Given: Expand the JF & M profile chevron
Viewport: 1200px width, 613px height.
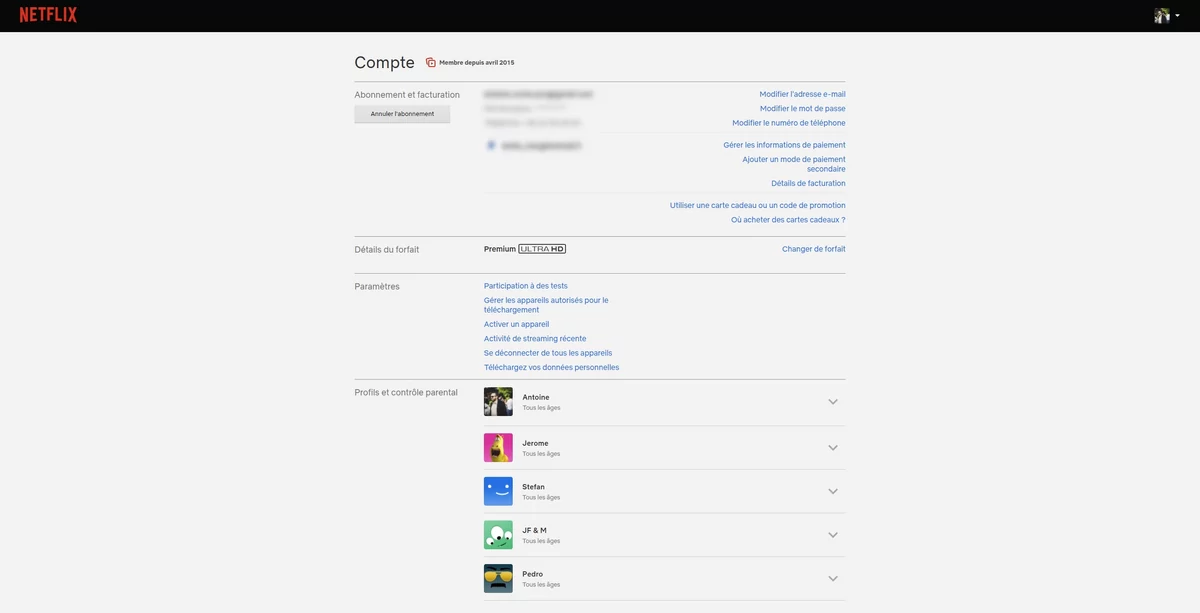Looking at the screenshot, I should (x=833, y=535).
